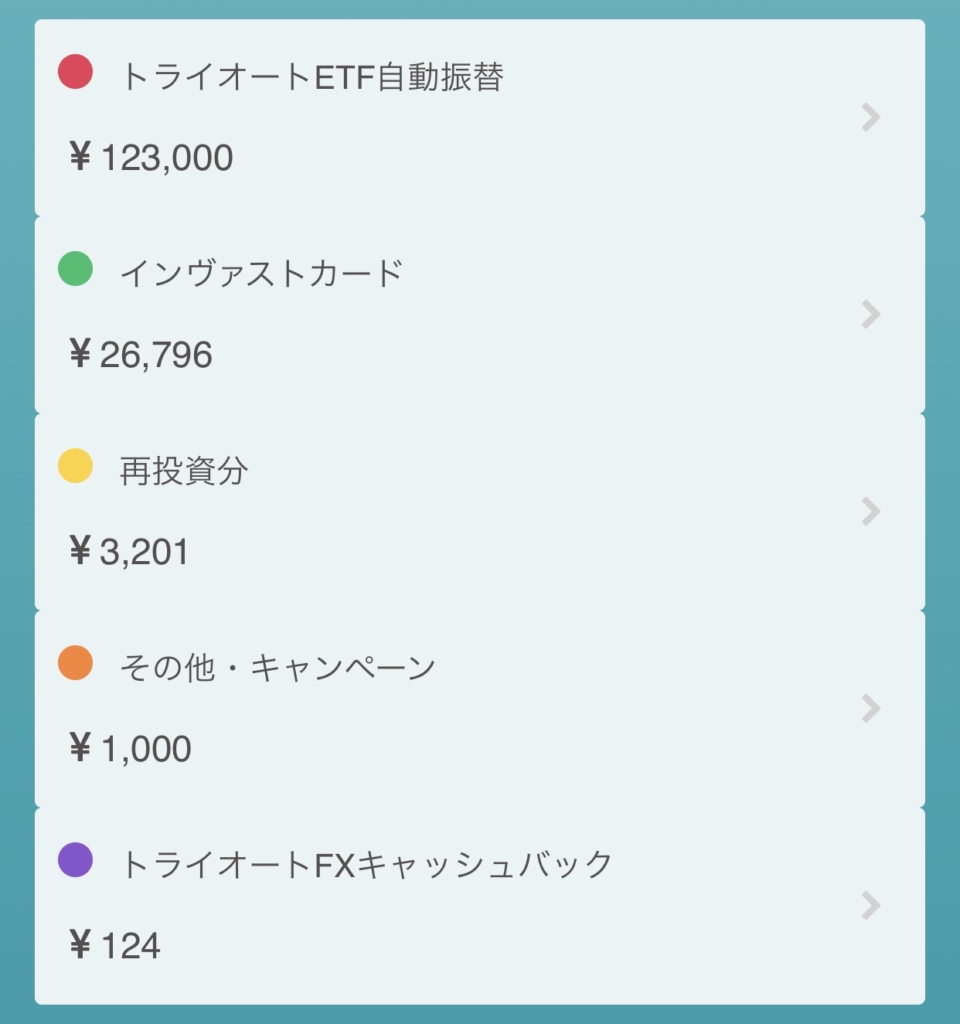Click the ¥26,796 amount
Image resolution: width=960 pixels, height=1024 pixels.
pyautogui.click(x=140, y=355)
